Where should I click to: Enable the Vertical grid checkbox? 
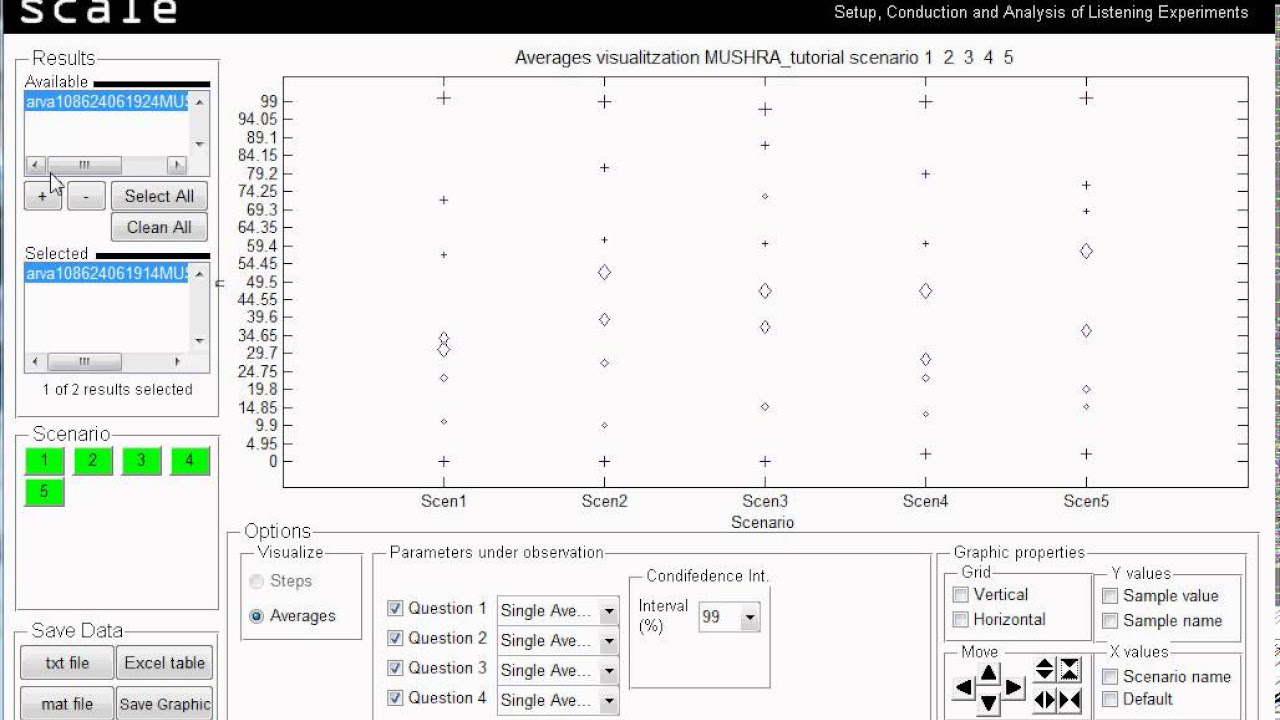pyautogui.click(x=961, y=595)
